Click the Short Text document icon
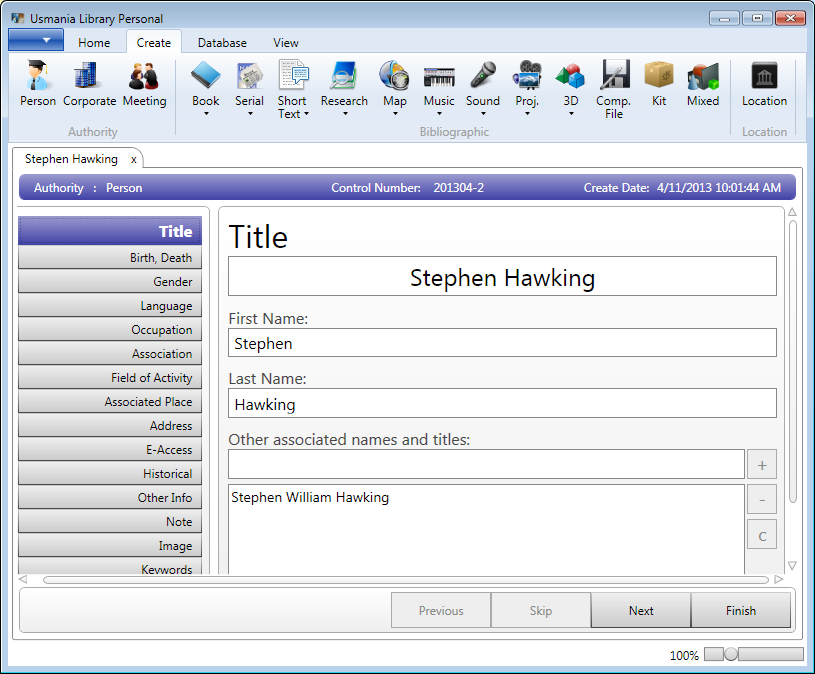 (x=293, y=75)
